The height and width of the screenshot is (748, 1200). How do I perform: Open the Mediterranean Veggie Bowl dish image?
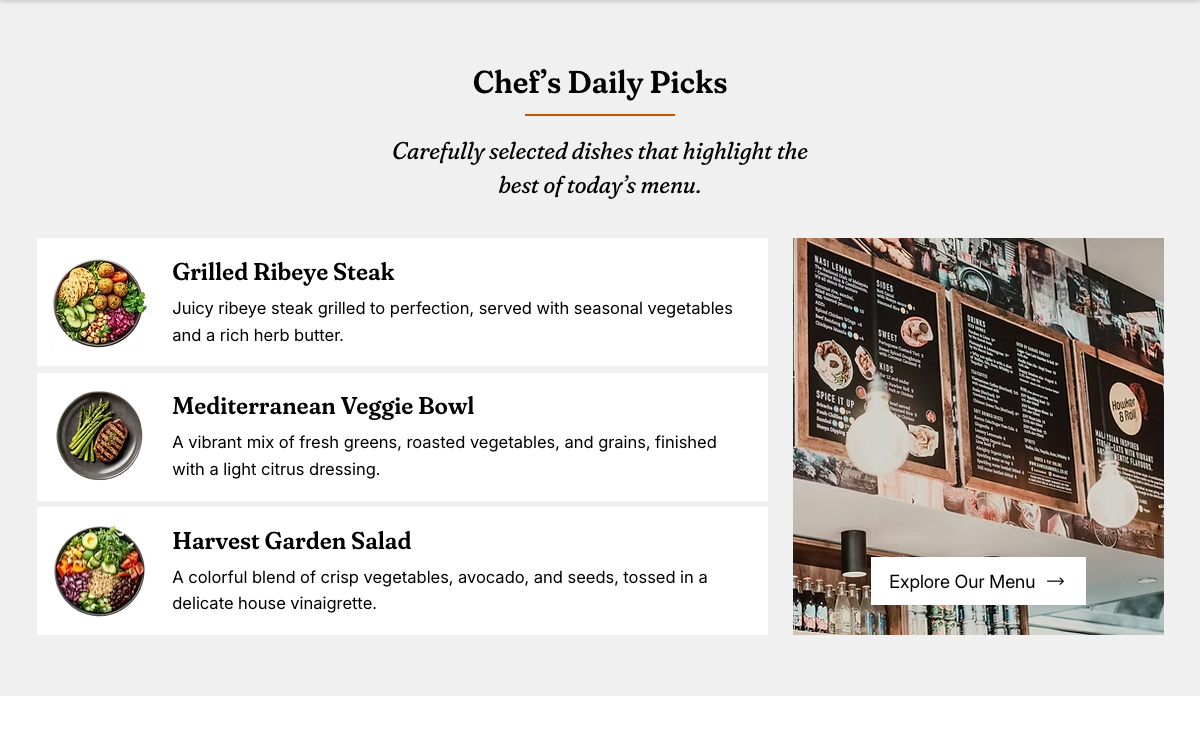pyautogui.click(x=100, y=436)
